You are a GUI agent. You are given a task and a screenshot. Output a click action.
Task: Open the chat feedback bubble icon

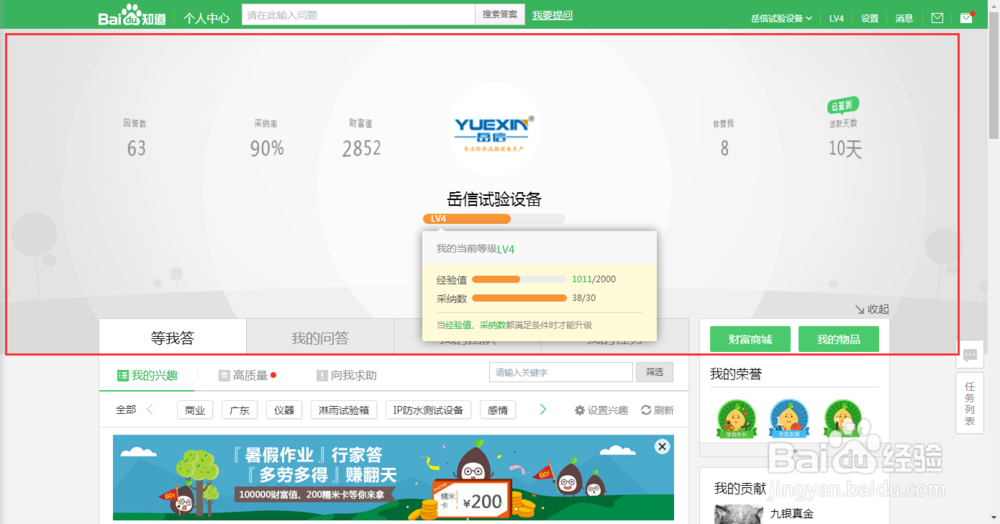969,355
